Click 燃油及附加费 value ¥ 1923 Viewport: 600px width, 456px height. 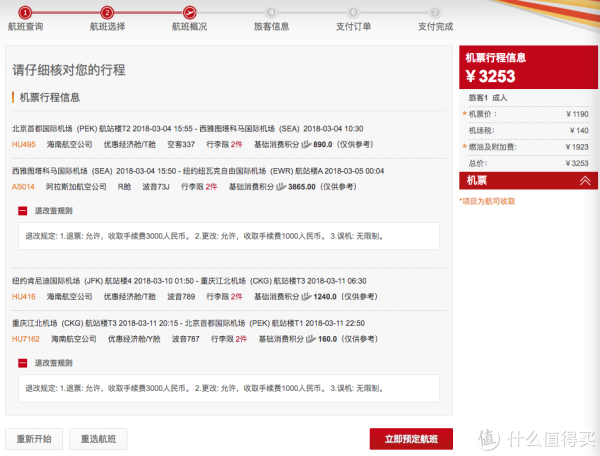(x=577, y=147)
